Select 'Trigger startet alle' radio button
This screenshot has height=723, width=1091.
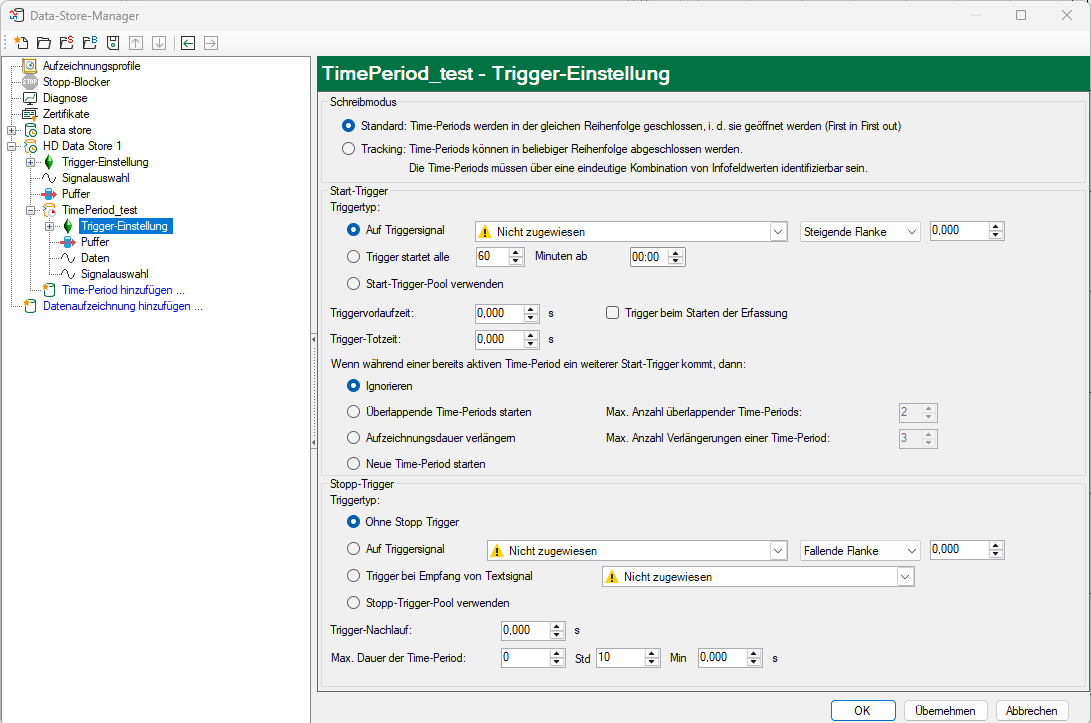pyautogui.click(x=353, y=257)
